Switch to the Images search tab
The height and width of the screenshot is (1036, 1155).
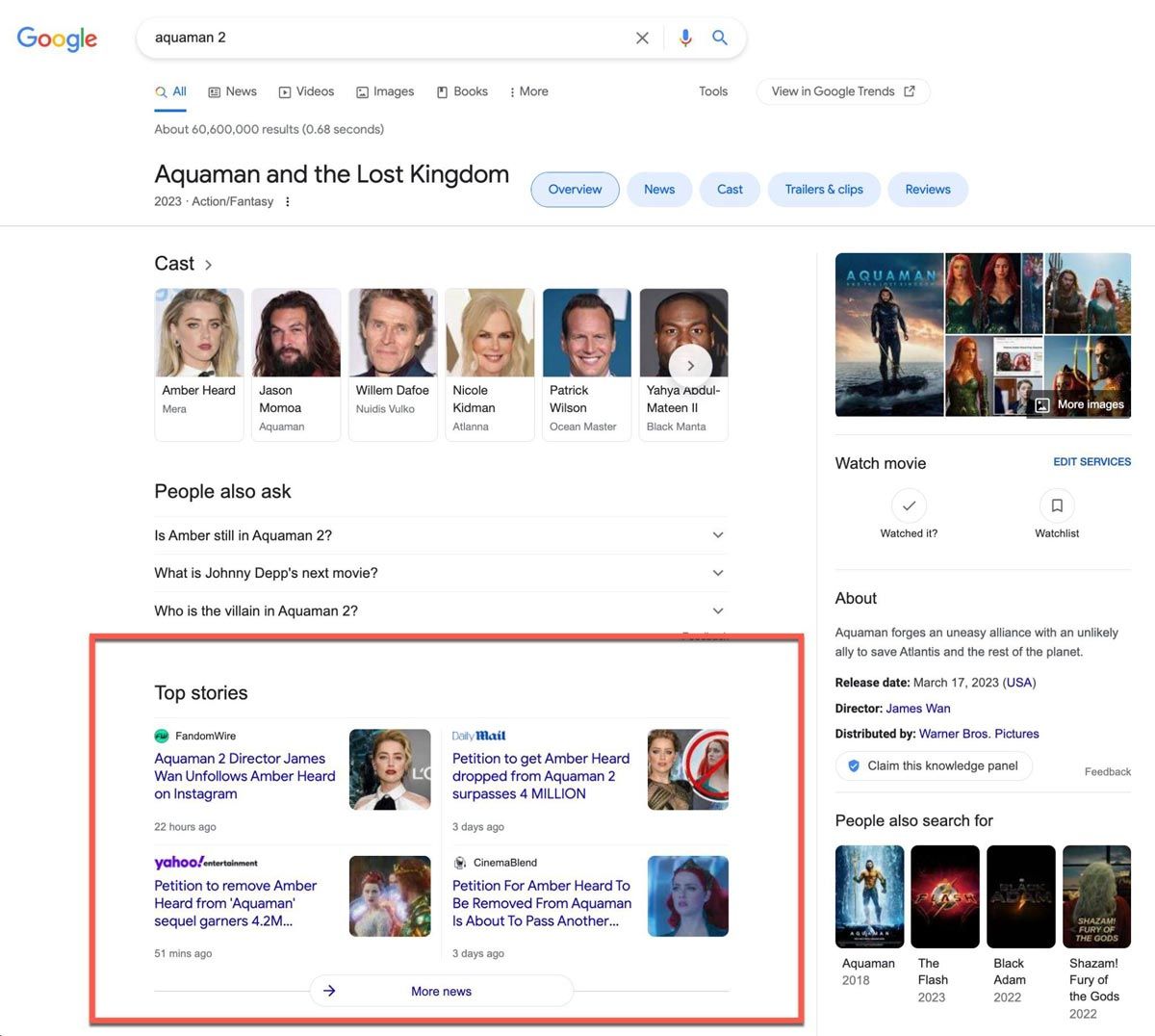coord(385,91)
